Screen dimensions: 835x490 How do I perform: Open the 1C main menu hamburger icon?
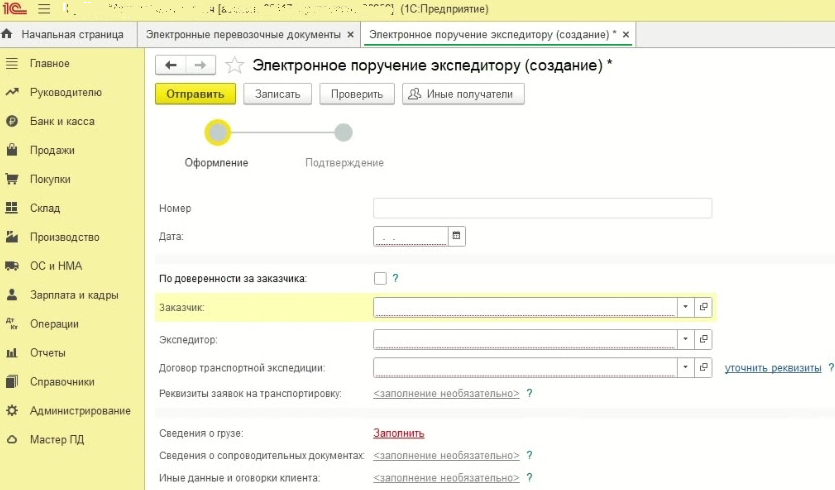point(44,9)
